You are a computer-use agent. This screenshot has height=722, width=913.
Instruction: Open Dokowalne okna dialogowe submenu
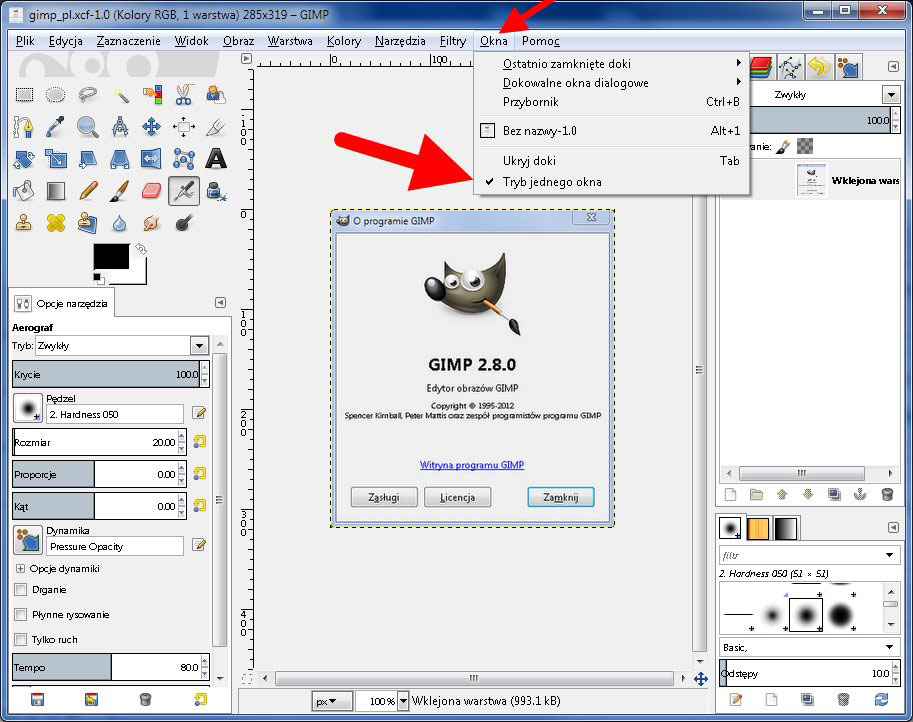(611, 83)
